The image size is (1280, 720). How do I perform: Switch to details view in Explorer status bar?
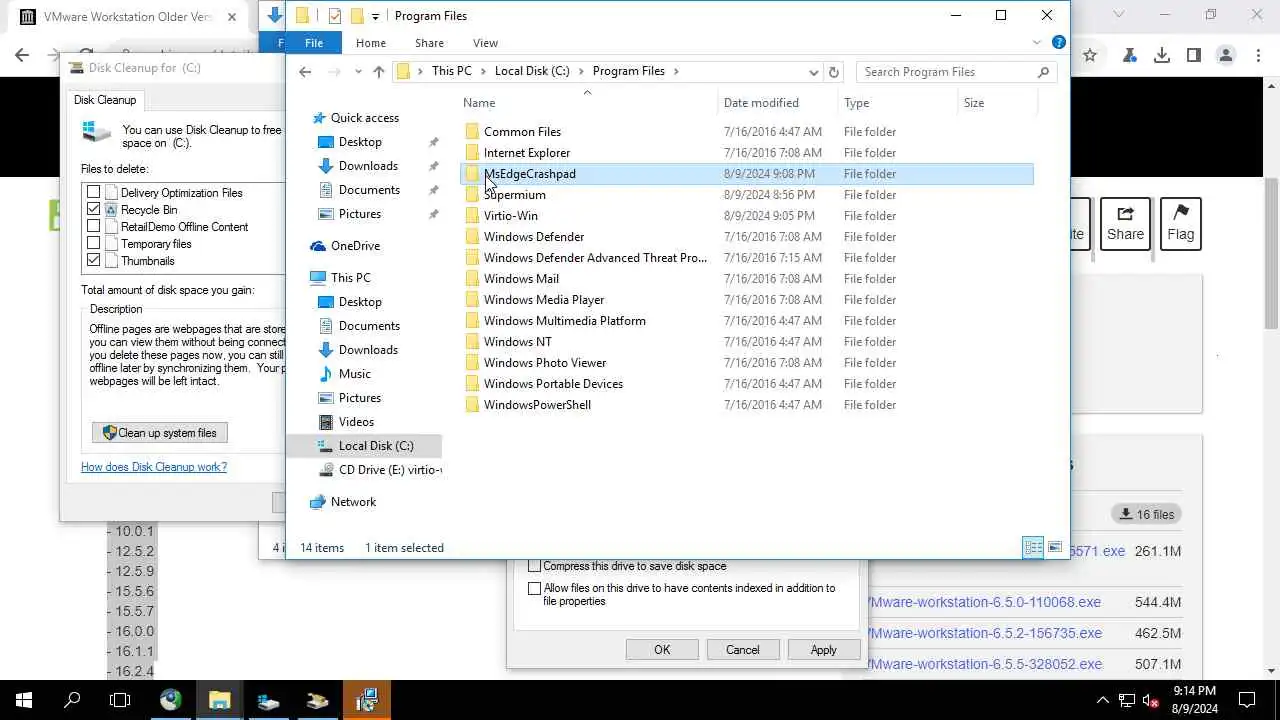pyautogui.click(x=1033, y=547)
